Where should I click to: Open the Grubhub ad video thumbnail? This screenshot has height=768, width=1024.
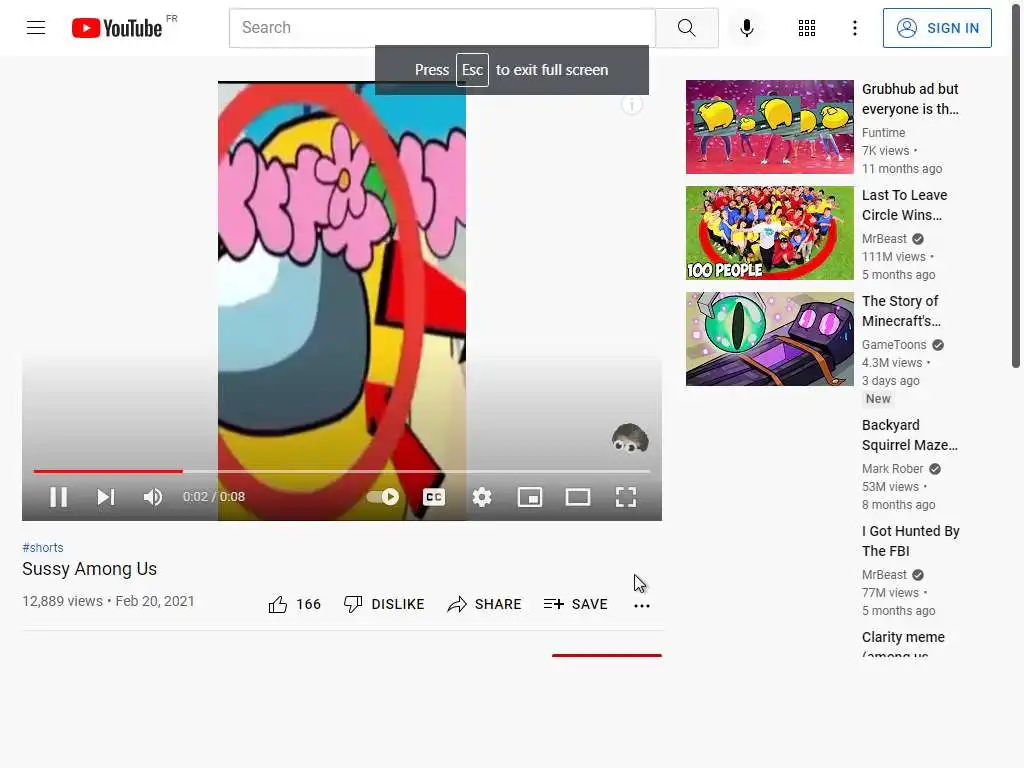769,127
